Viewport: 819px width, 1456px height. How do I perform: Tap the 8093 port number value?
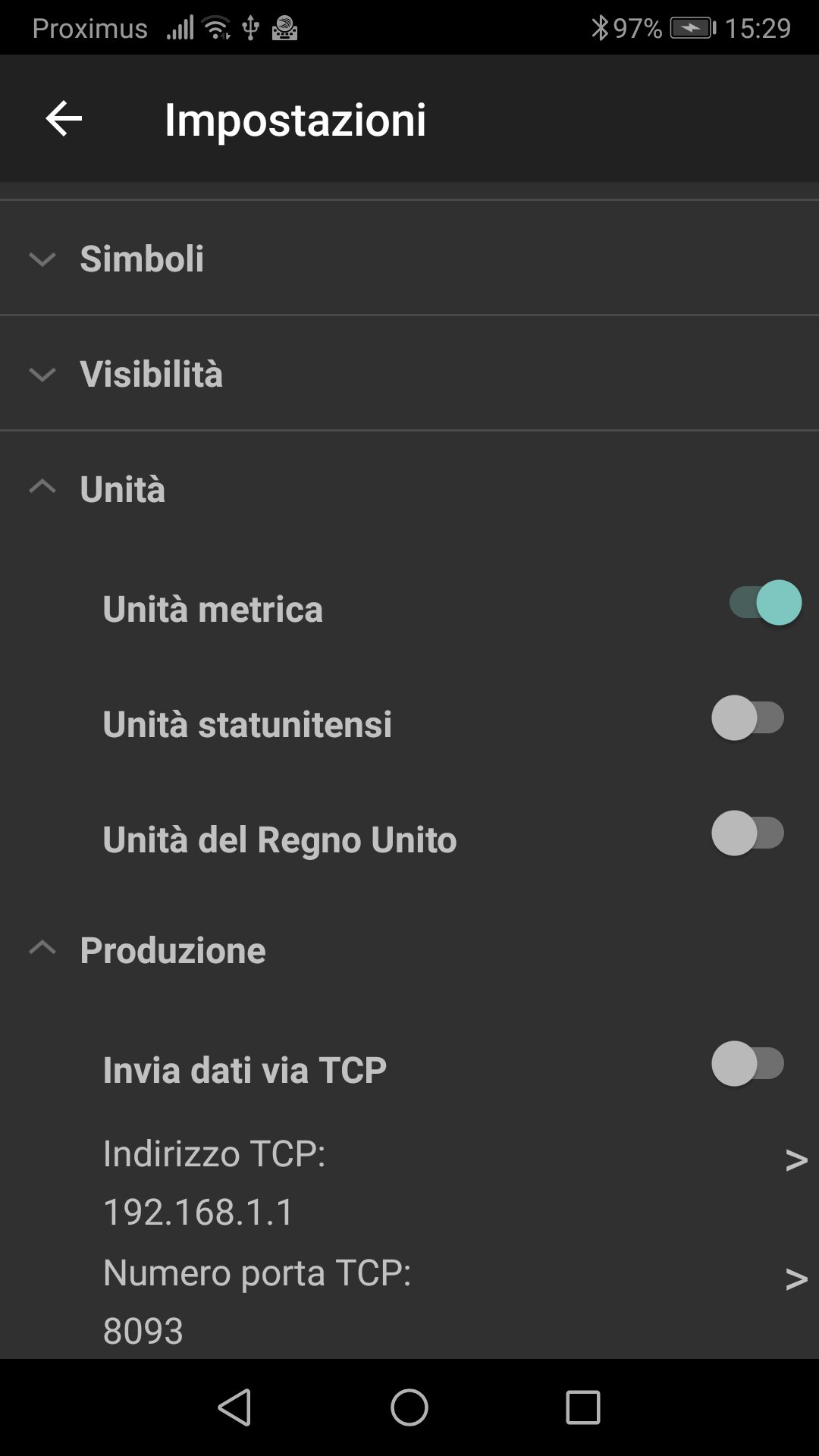tap(143, 1331)
